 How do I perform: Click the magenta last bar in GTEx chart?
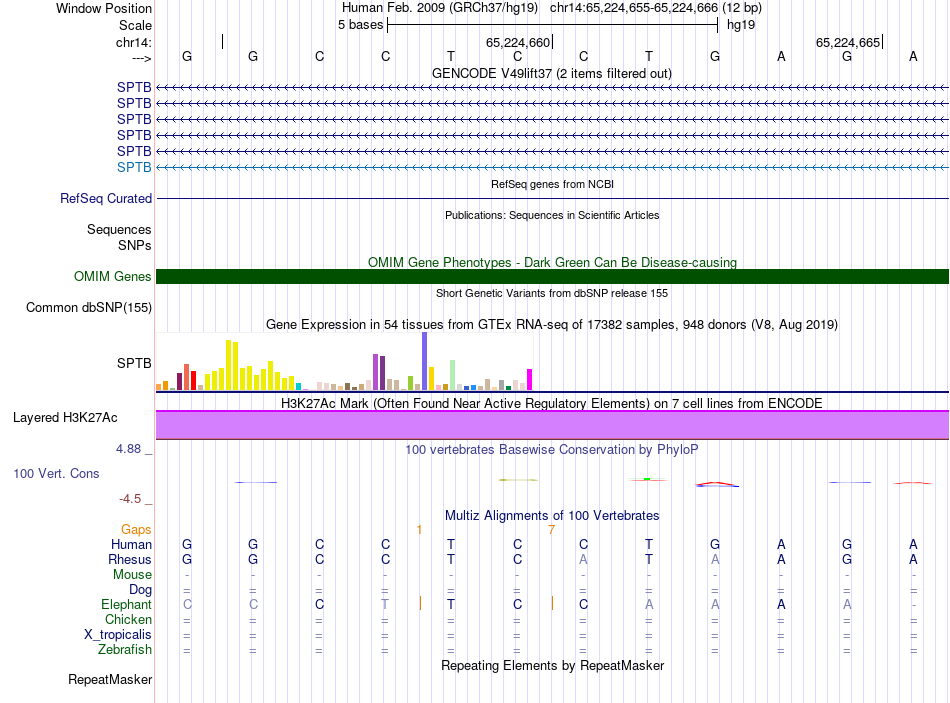pyautogui.click(x=529, y=379)
